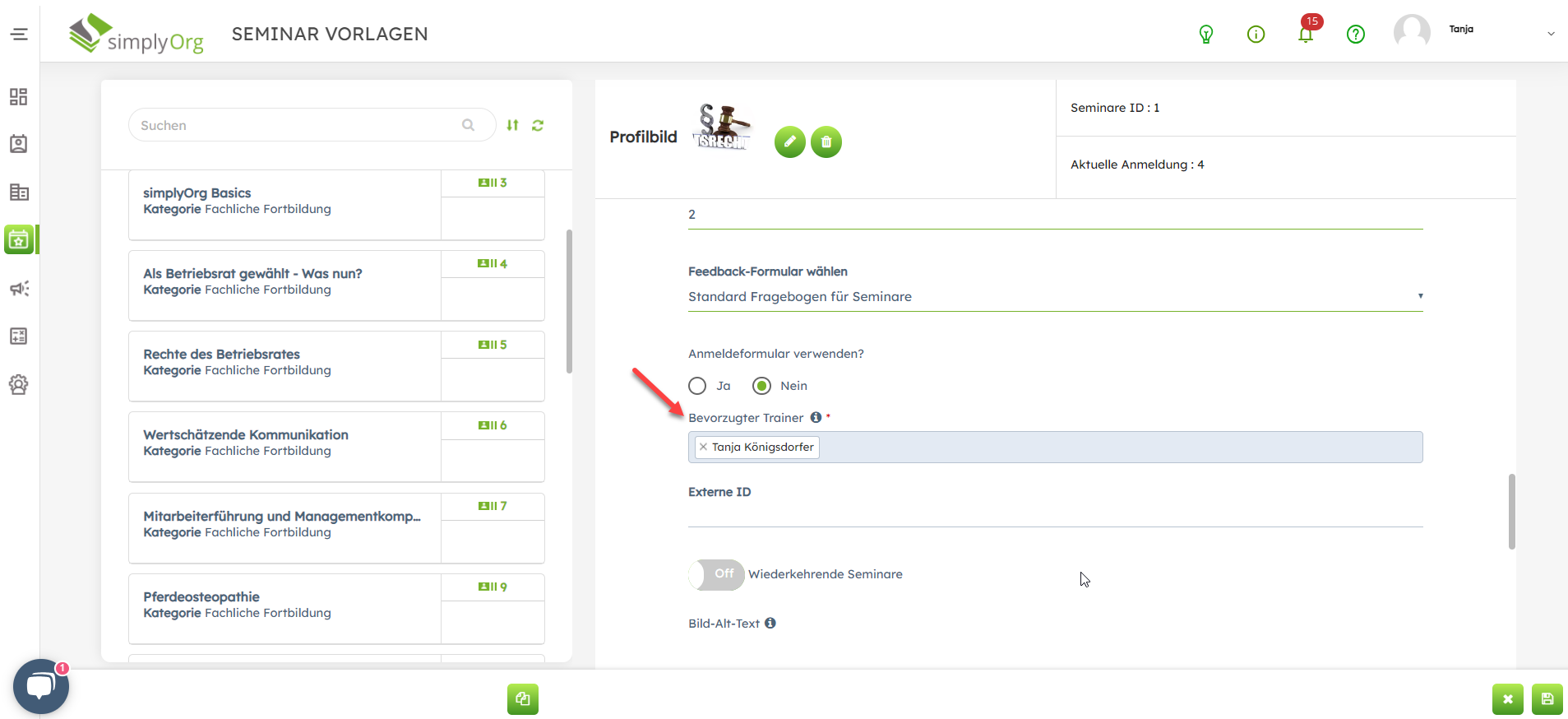Click the sort order arrows icon
Viewport: 1568px width, 719px height.
[512, 125]
